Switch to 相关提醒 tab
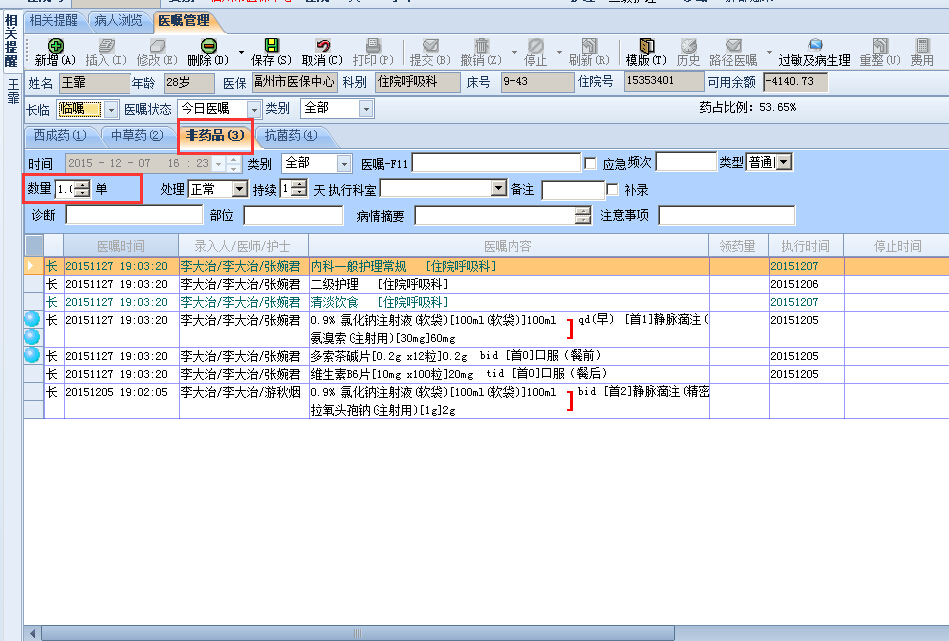949x641 pixels. pos(54,21)
